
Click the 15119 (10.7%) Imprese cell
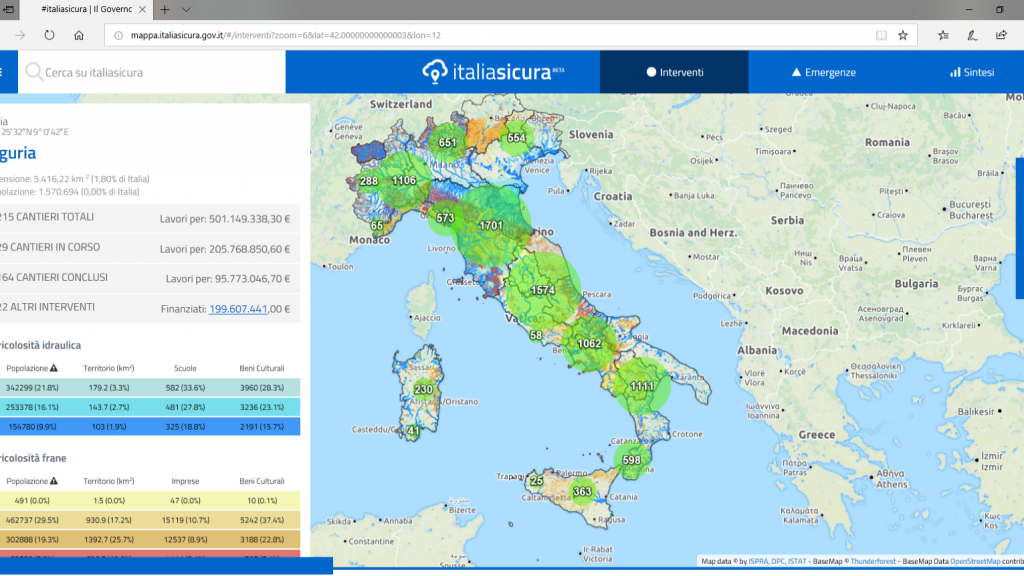[185, 520]
